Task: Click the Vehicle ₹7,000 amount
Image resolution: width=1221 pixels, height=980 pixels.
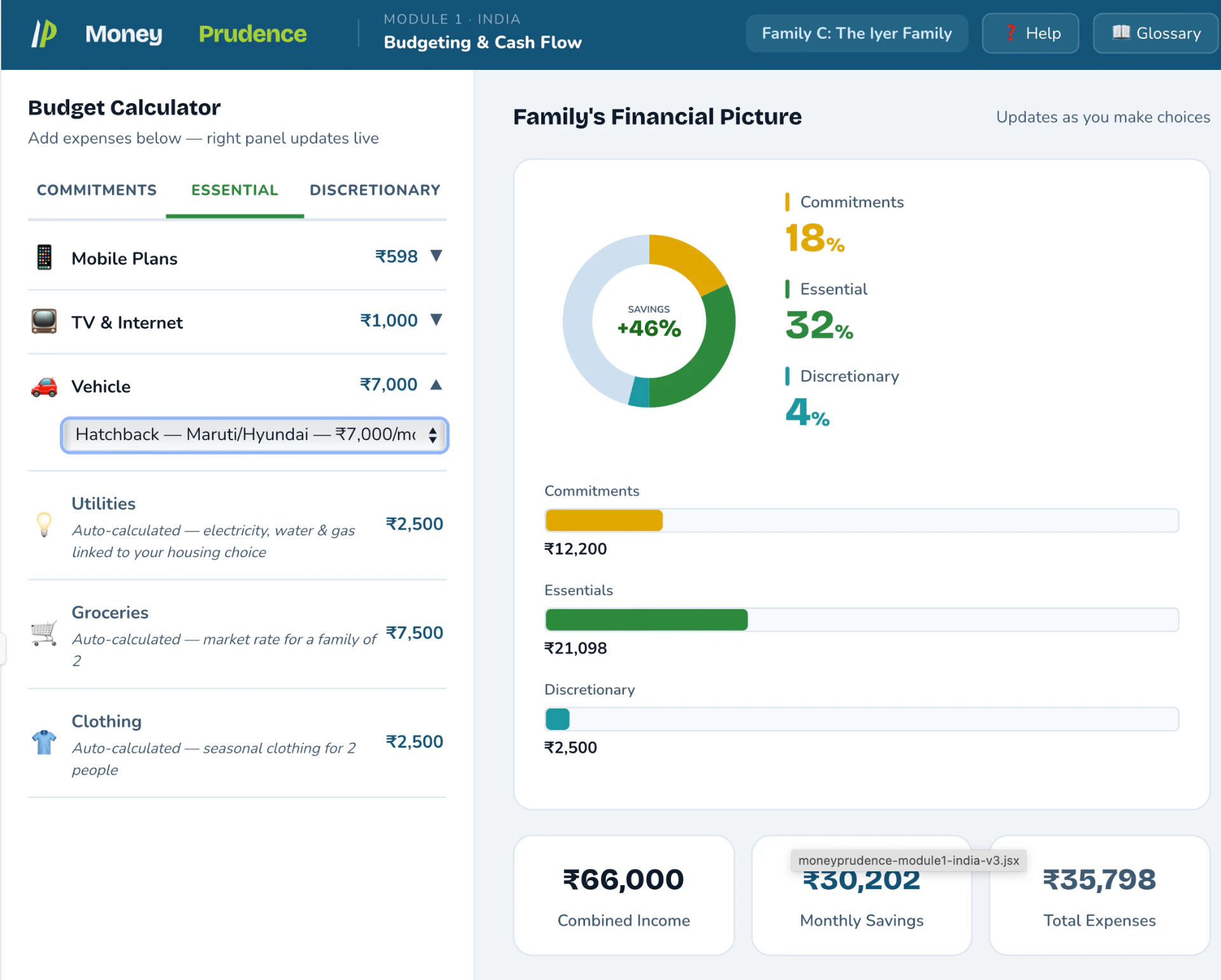Action: tap(389, 384)
